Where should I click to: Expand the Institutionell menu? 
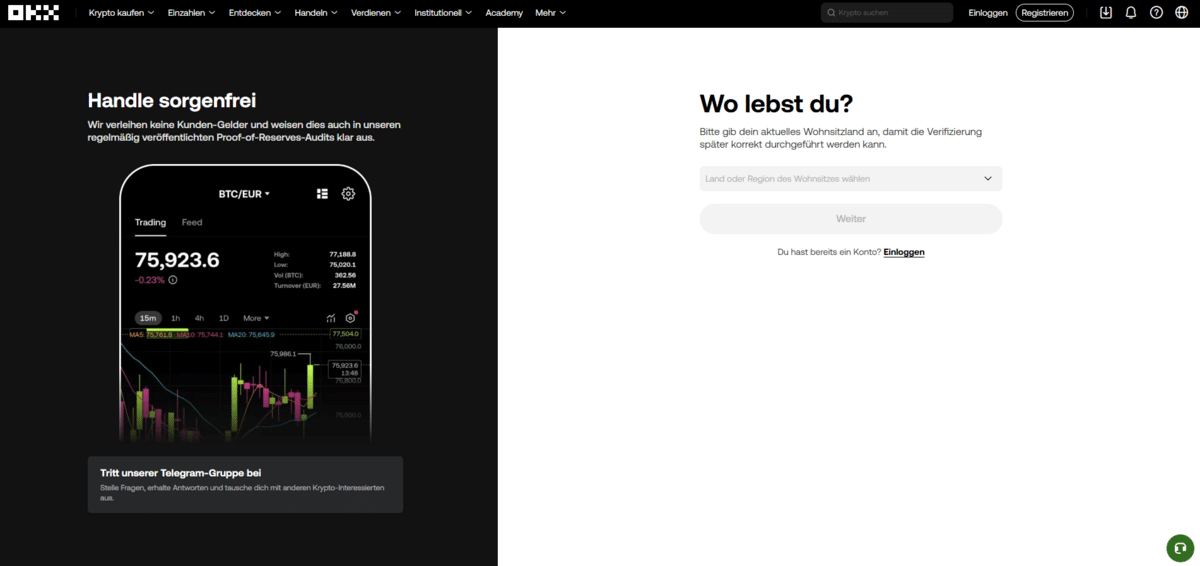pos(443,13)
